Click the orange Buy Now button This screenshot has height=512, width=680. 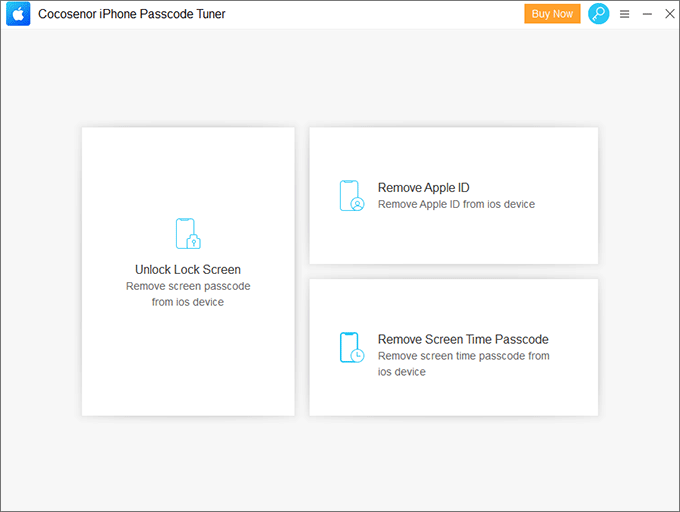(552, 14)
